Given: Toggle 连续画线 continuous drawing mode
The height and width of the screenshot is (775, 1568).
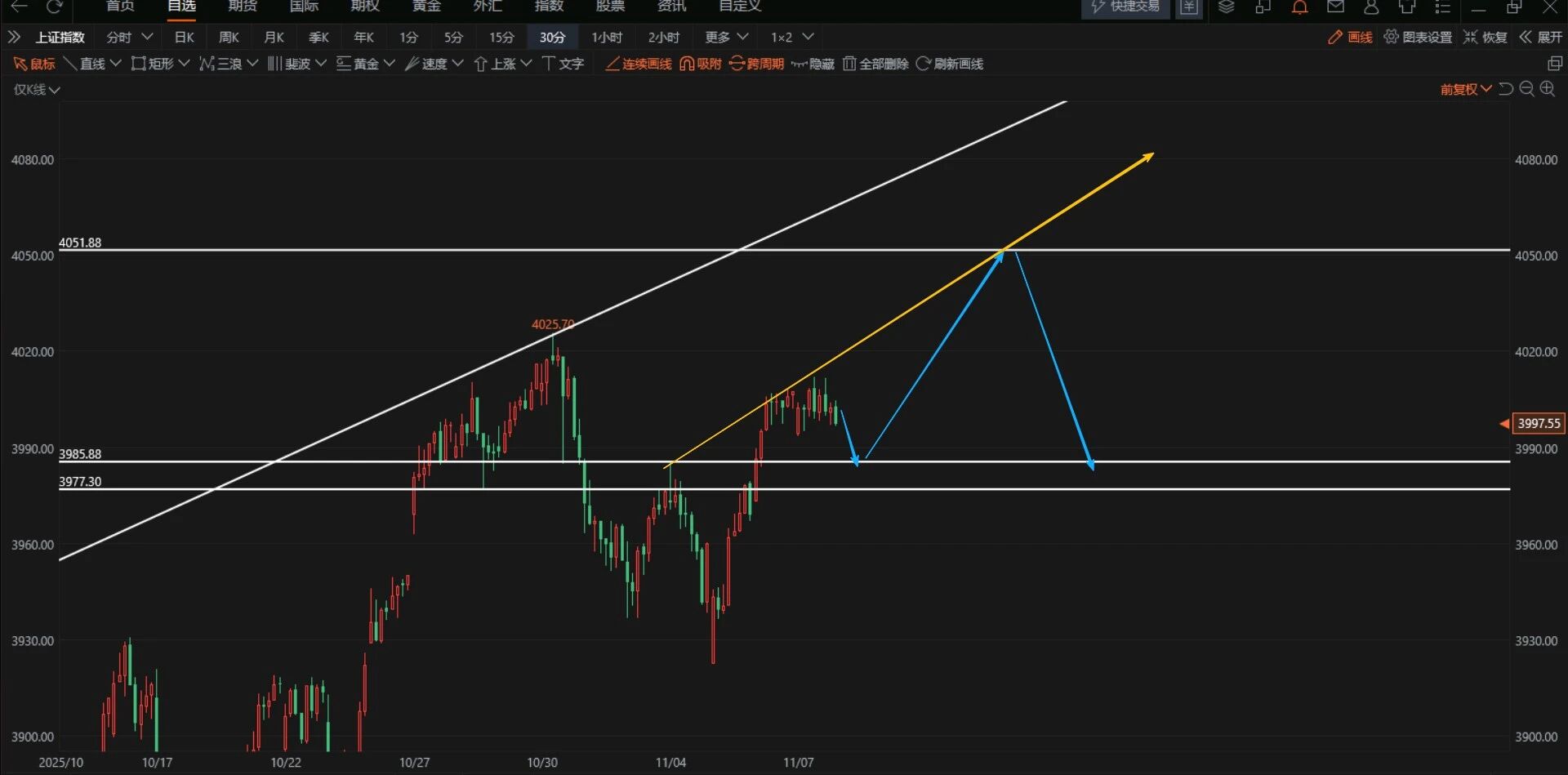Looking at the screenshot, I should click(x=639, y=64).
